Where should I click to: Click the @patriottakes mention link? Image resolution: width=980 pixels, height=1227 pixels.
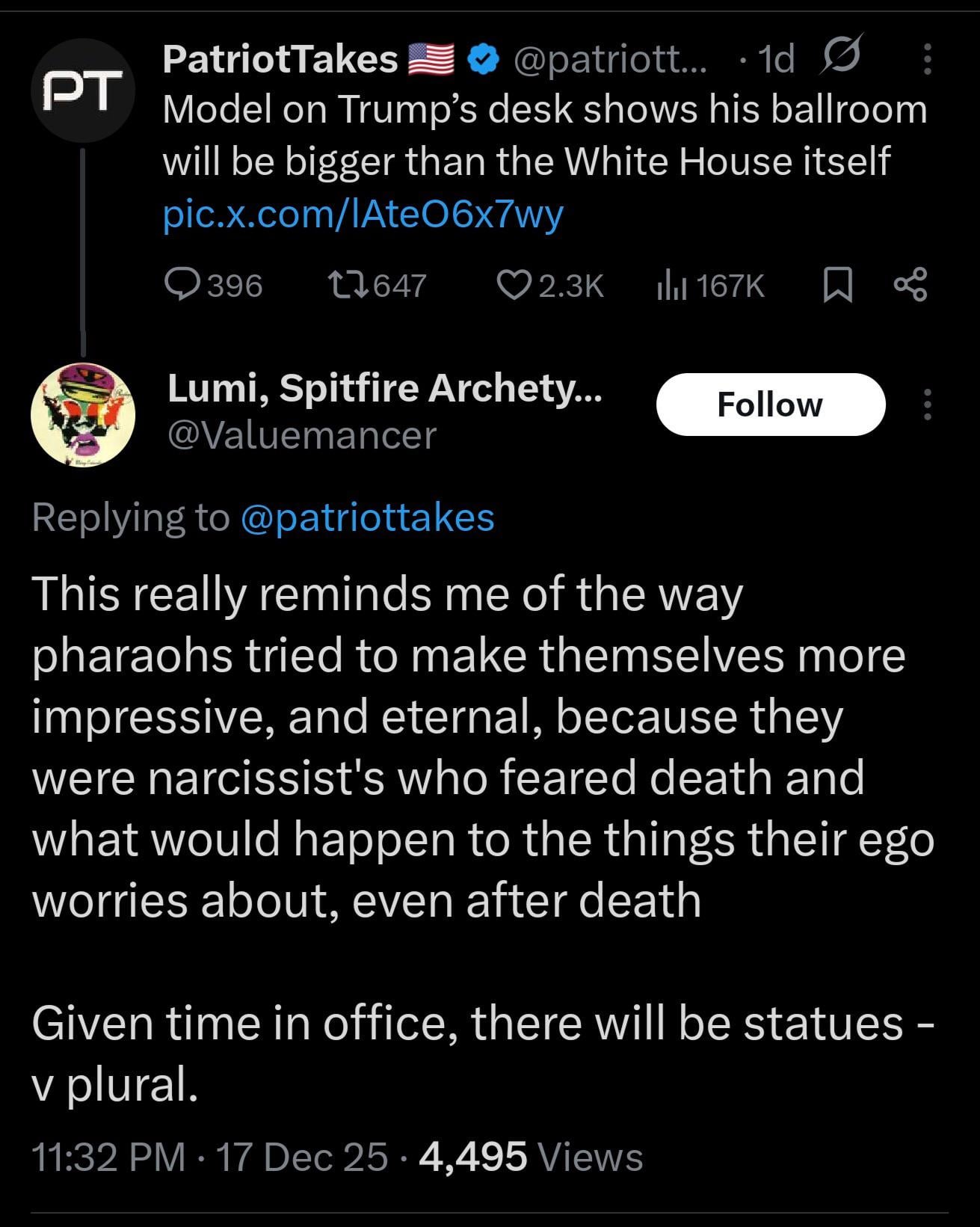tap(368, 517)
